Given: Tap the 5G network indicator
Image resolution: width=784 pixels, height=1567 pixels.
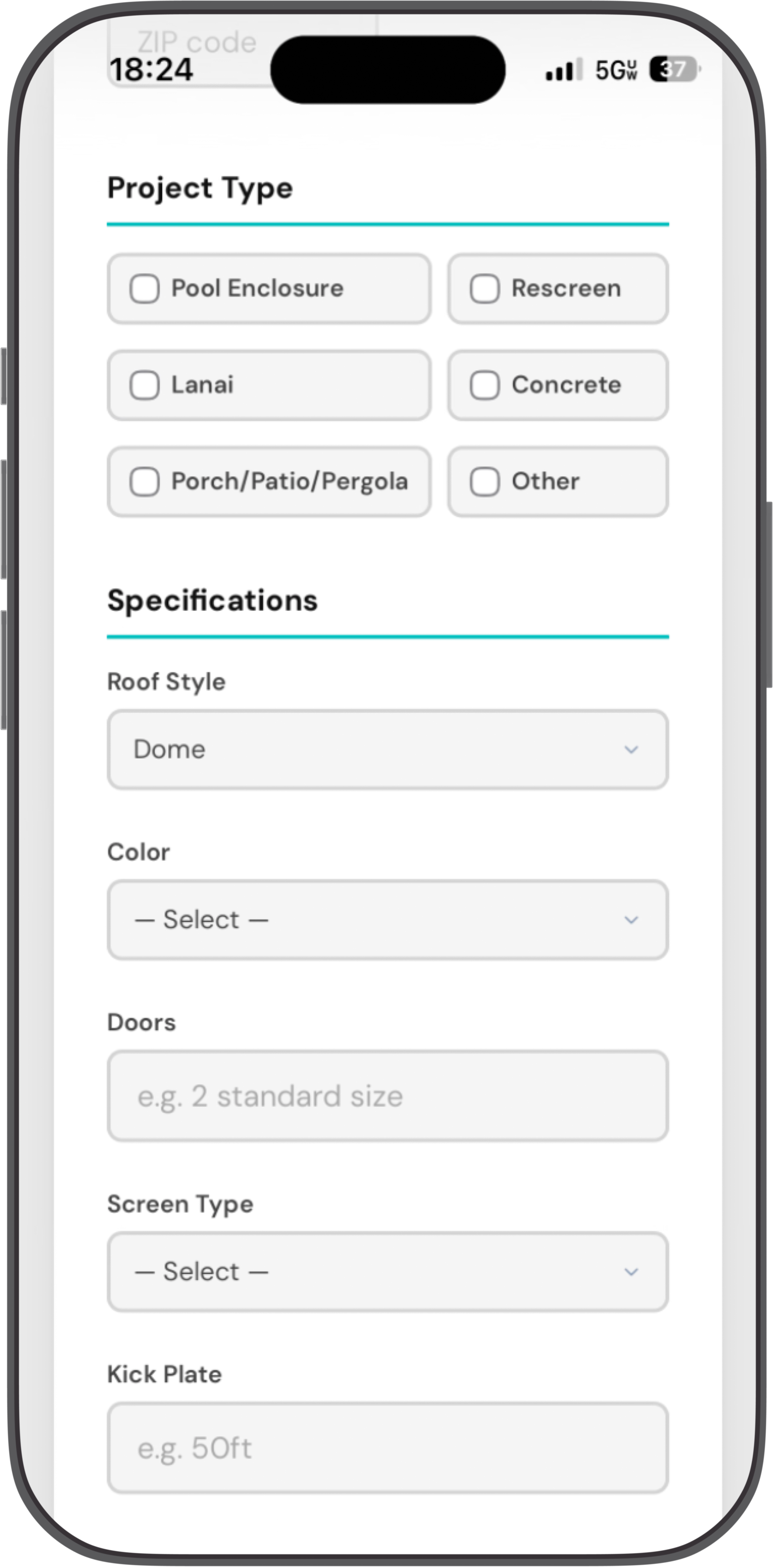Looking at the screenshot, I should (x=616, y=70).
